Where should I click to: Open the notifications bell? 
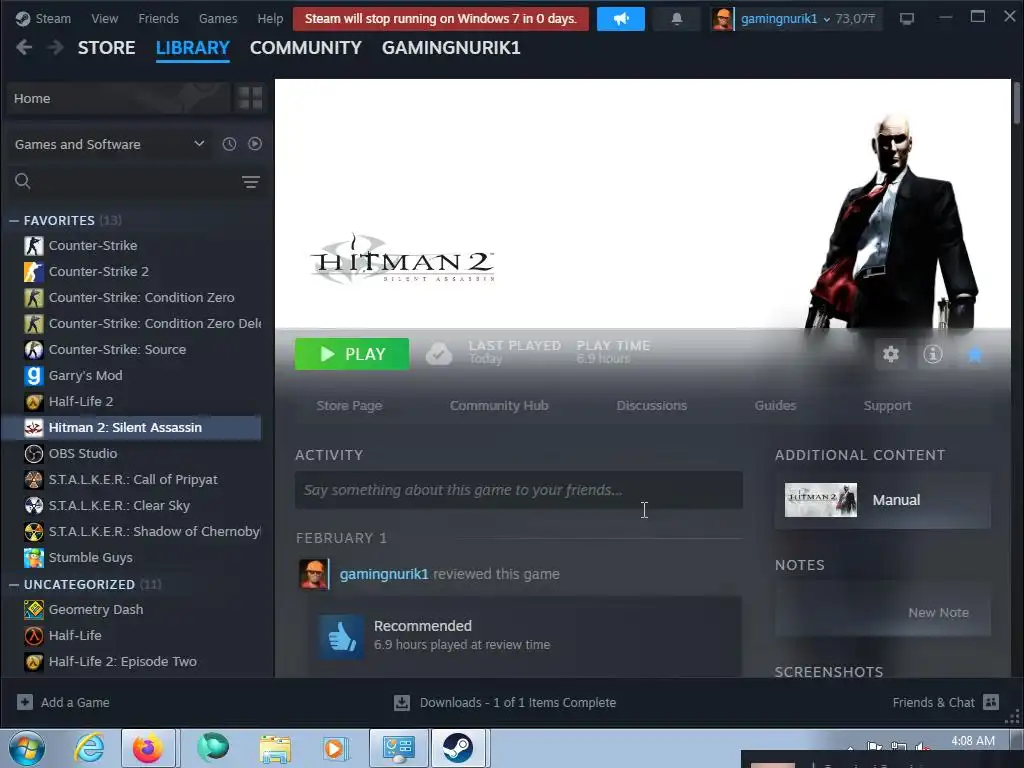[677, 19]
